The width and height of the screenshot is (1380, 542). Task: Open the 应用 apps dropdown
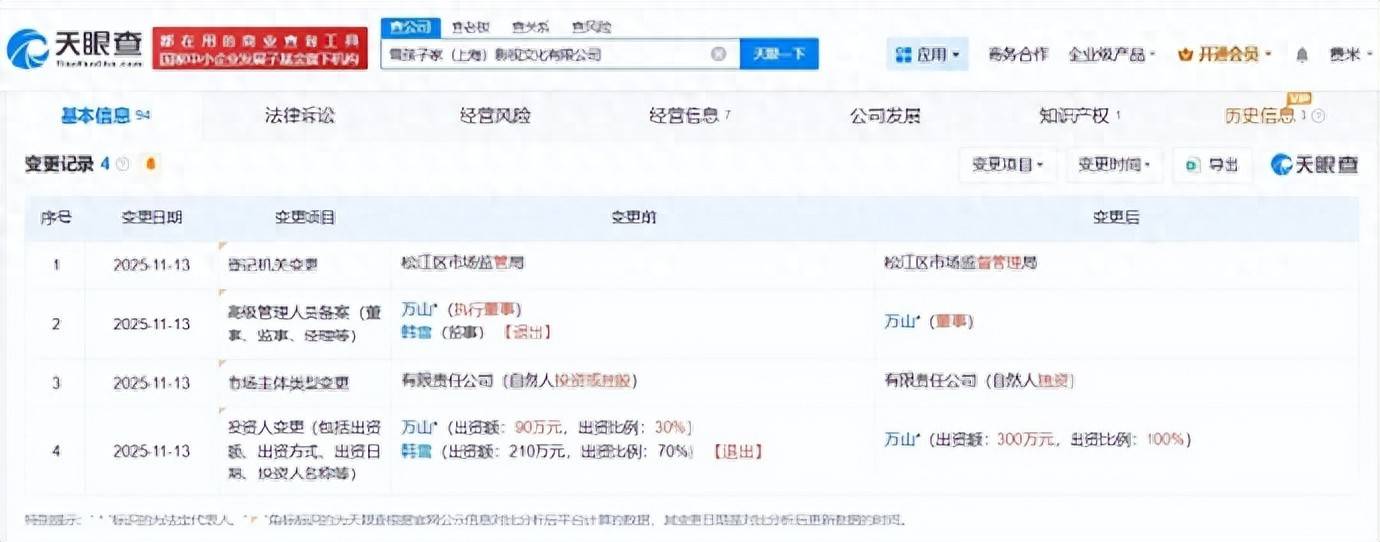point(927,54)
